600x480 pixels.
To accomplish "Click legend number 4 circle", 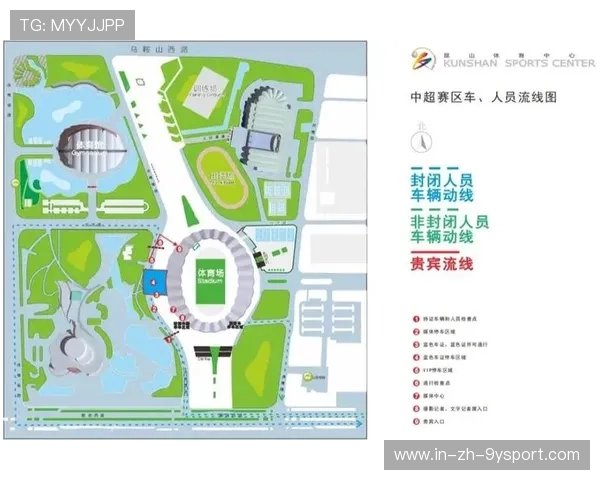I will [x=416, y=357].
